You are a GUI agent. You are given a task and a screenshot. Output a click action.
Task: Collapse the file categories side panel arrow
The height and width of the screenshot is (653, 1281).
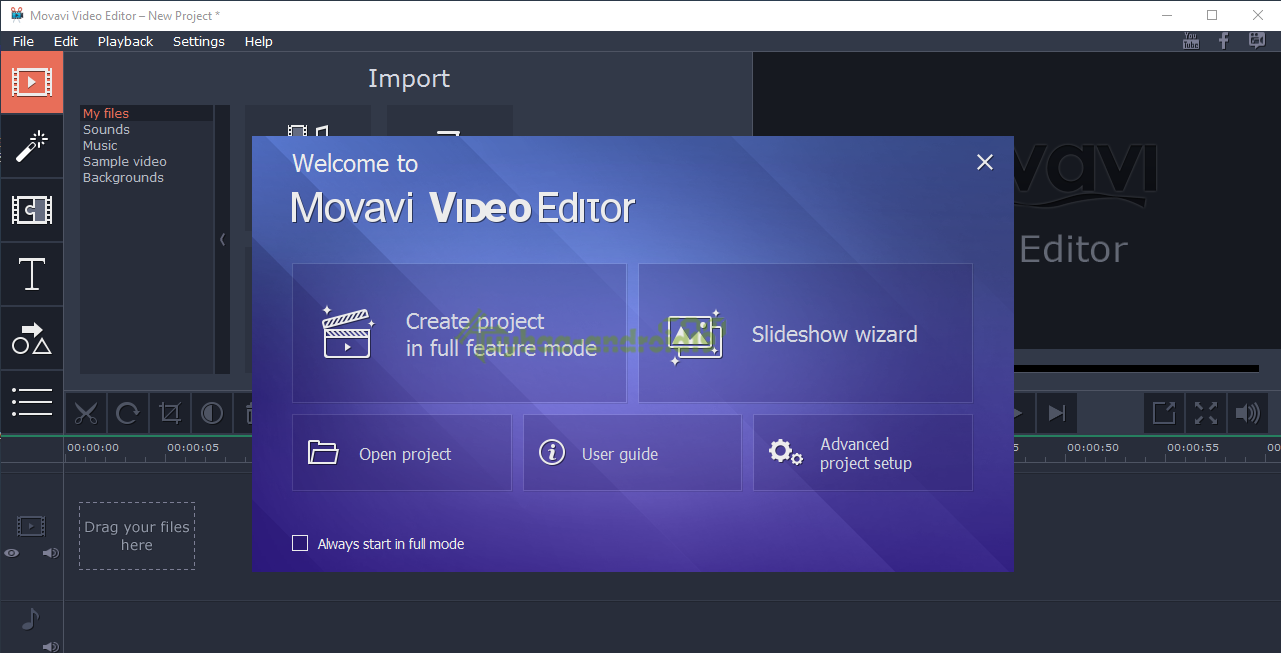(x=222, y=239)
